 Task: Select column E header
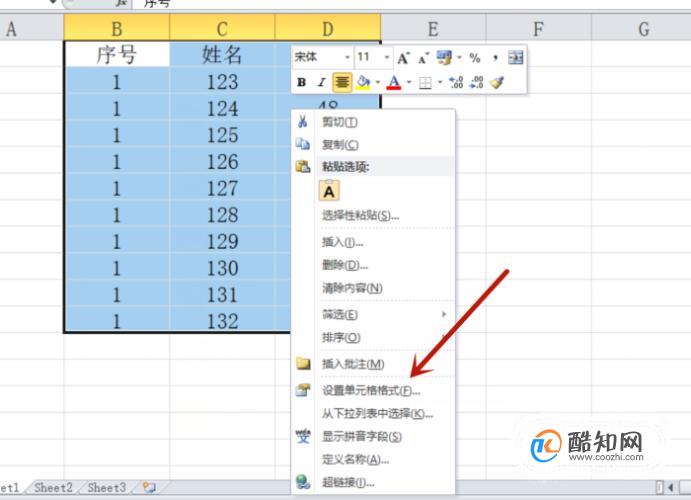click(433, 29)
